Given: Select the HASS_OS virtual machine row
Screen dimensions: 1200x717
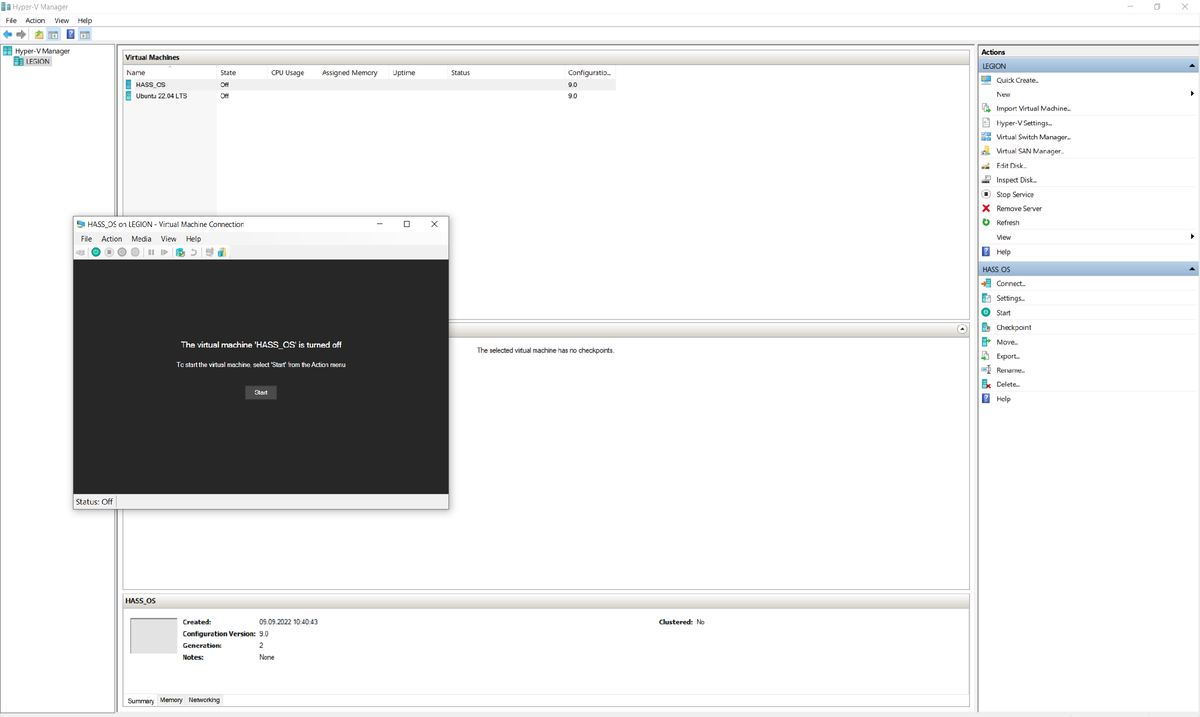Looking at the screenshot, I should (369, 85).
